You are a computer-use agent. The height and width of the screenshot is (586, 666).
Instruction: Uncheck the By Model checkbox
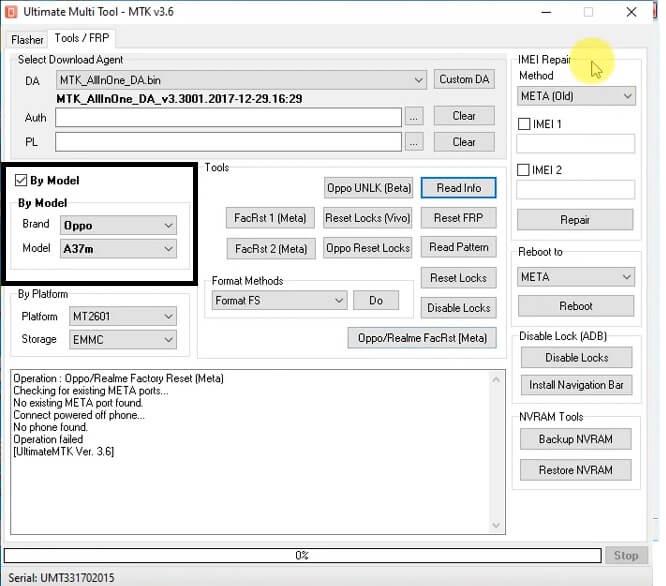[21, 180]
